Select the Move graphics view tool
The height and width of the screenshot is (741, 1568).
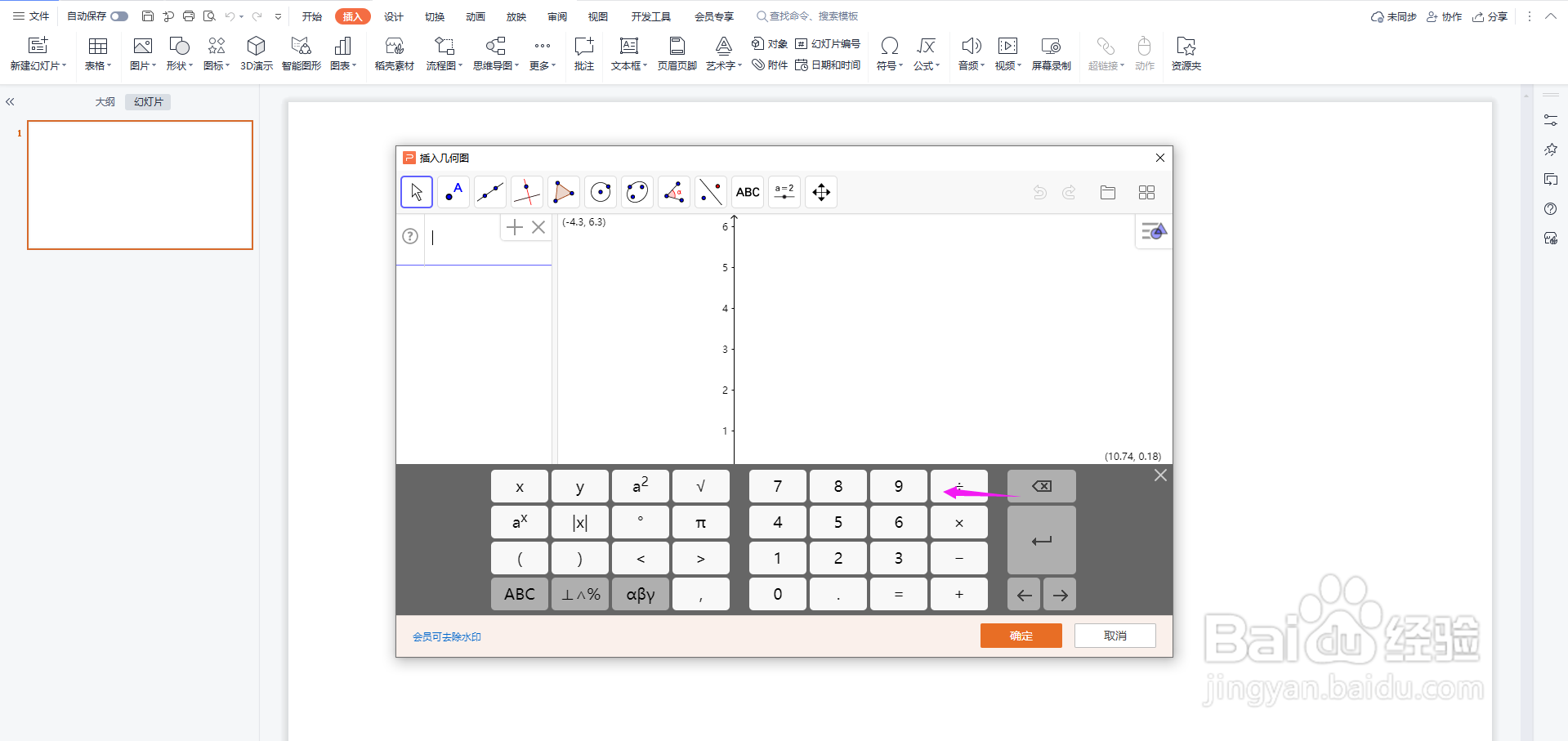[x=821, y=192]
